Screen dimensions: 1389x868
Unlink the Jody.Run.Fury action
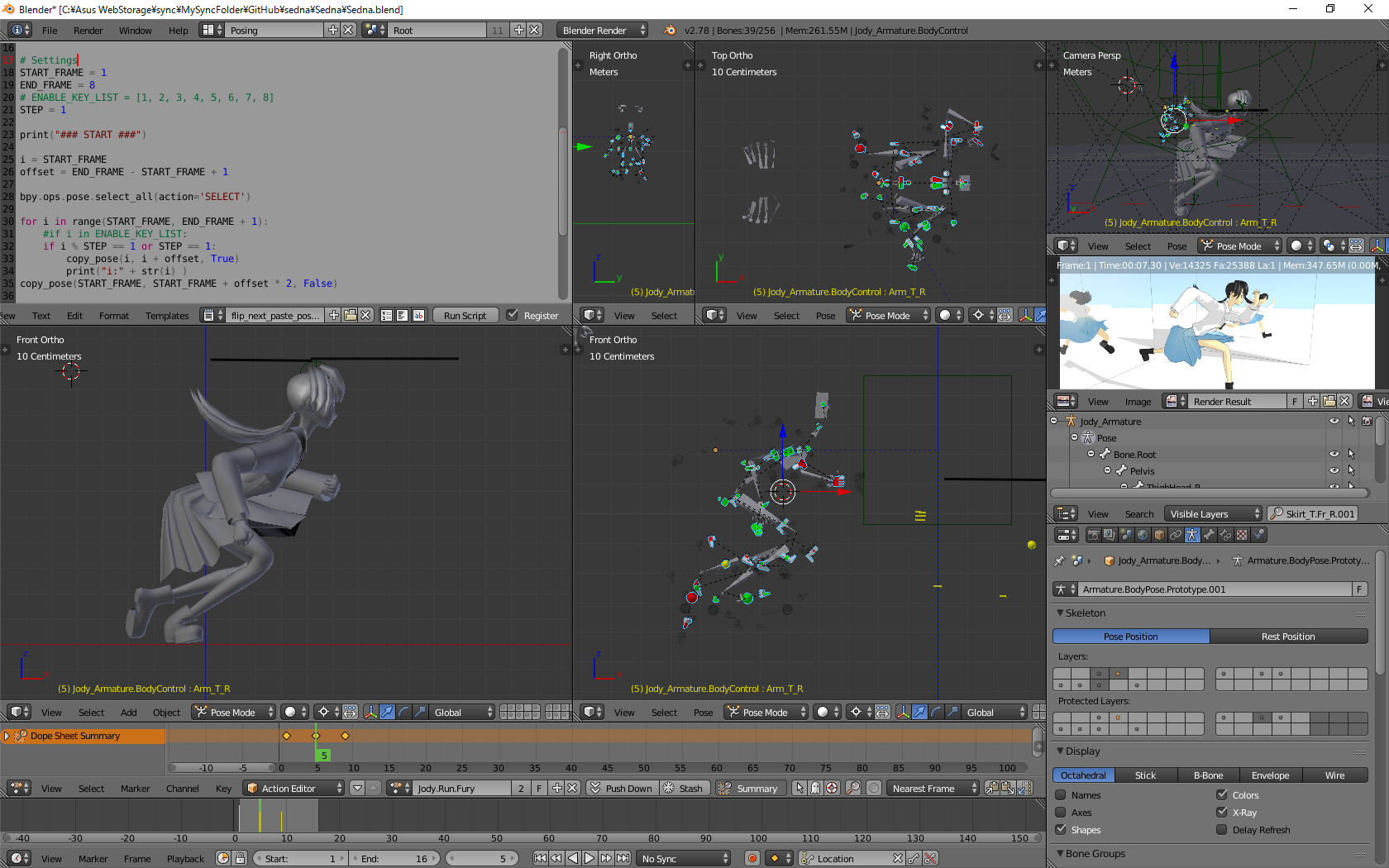click(573, 788)
